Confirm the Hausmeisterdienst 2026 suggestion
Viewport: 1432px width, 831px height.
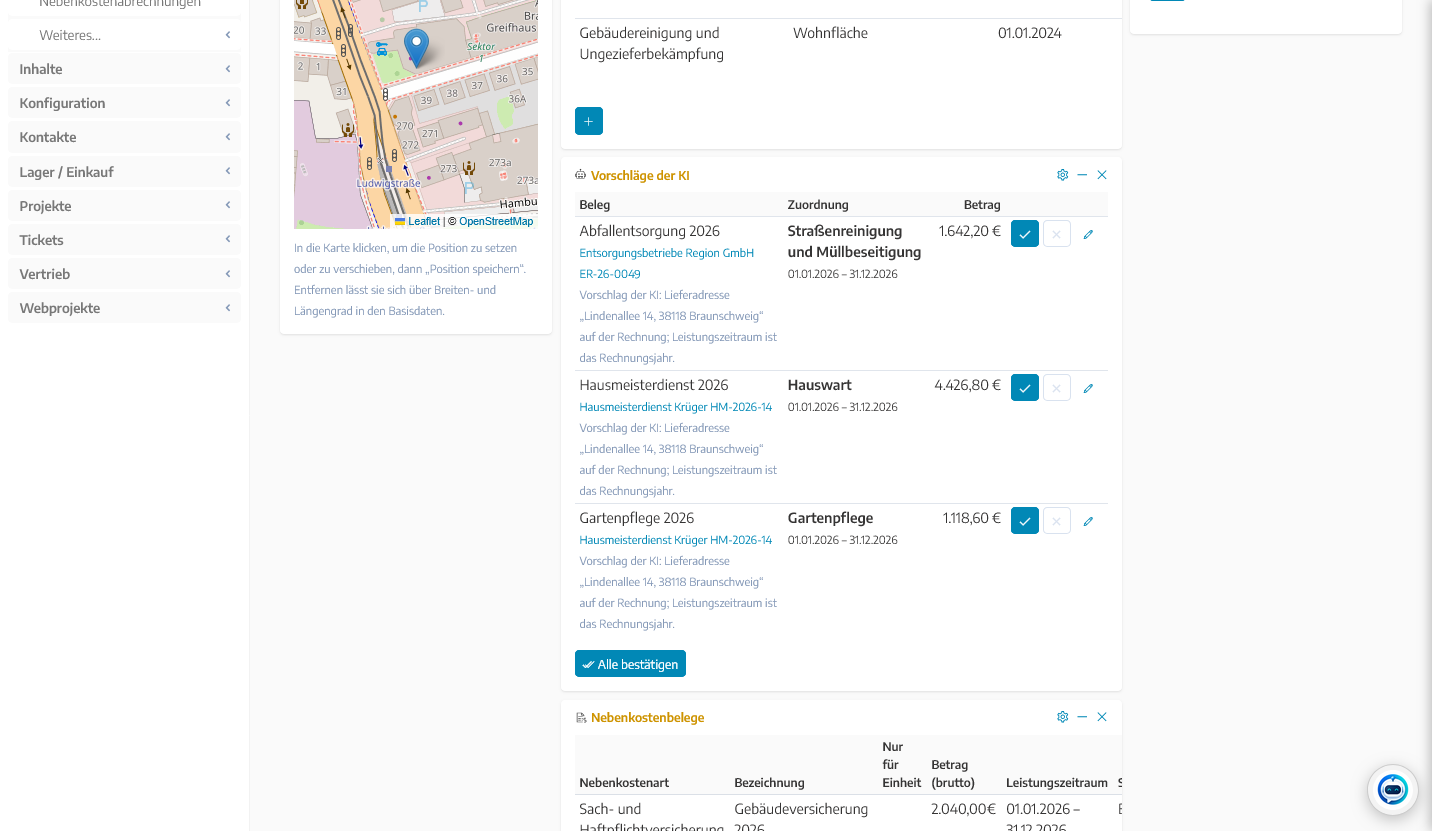tap(1025, 388)
